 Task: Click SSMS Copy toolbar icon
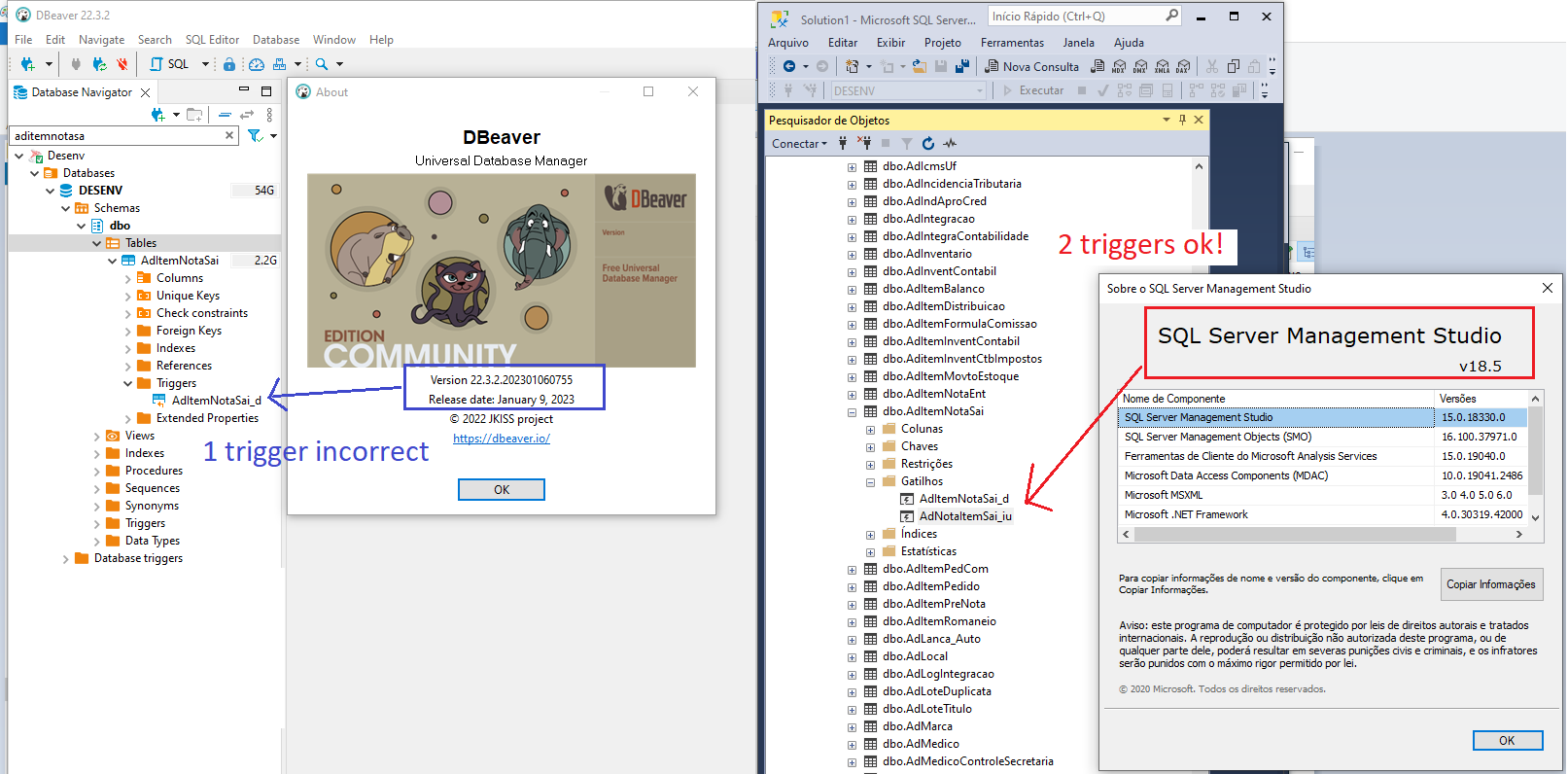click(1234, 67)
